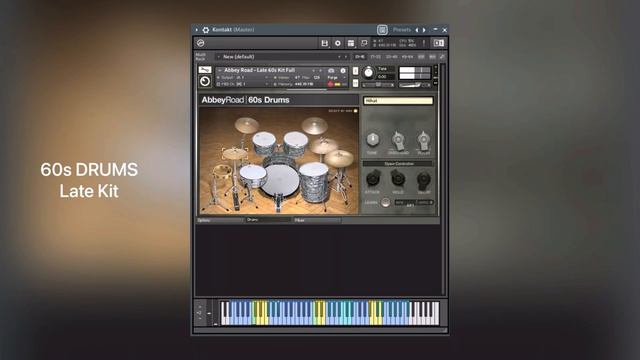This screenshot has width=640, height=360.
Task: Click the panic exclamation icon
Action: 424,43
